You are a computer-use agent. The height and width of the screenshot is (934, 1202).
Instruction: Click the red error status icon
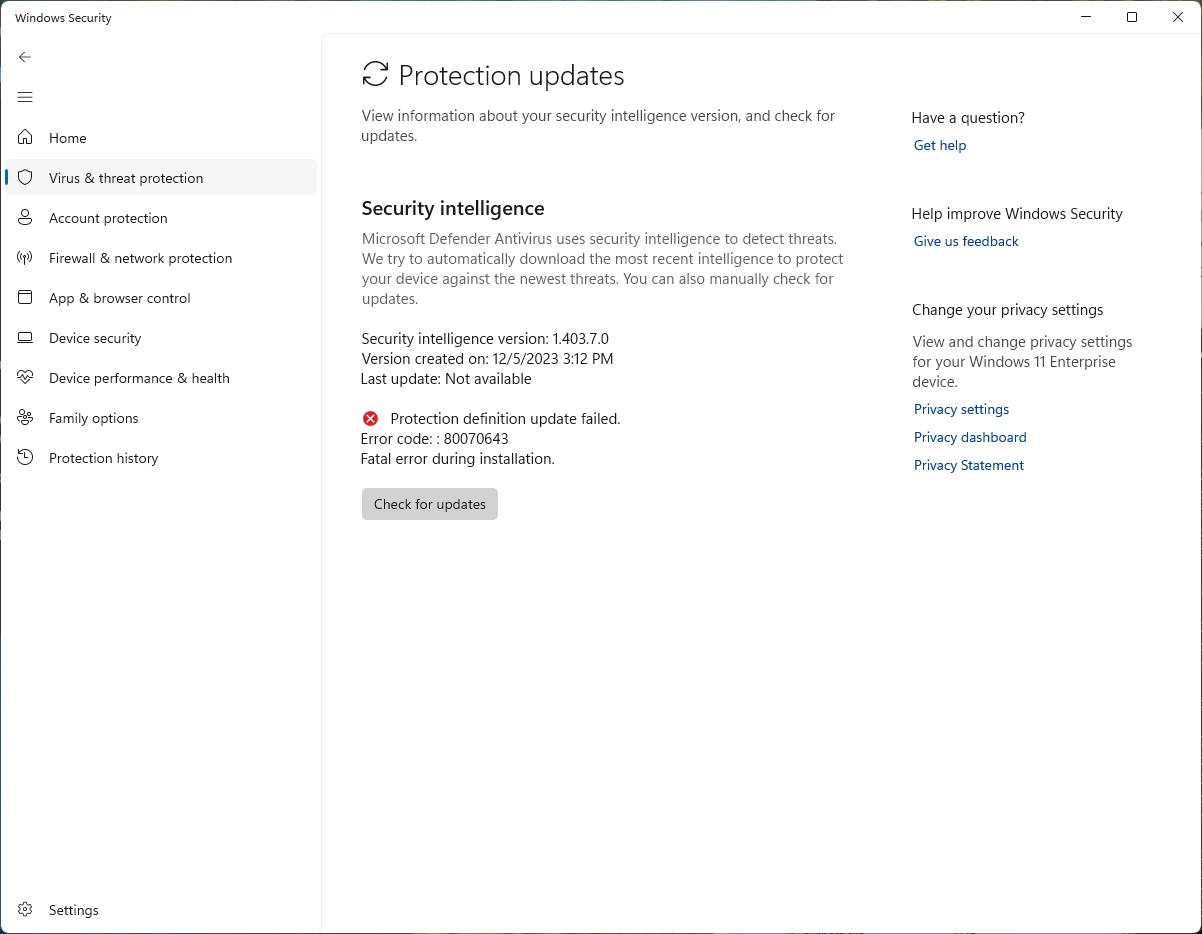(x=371, y=419)
